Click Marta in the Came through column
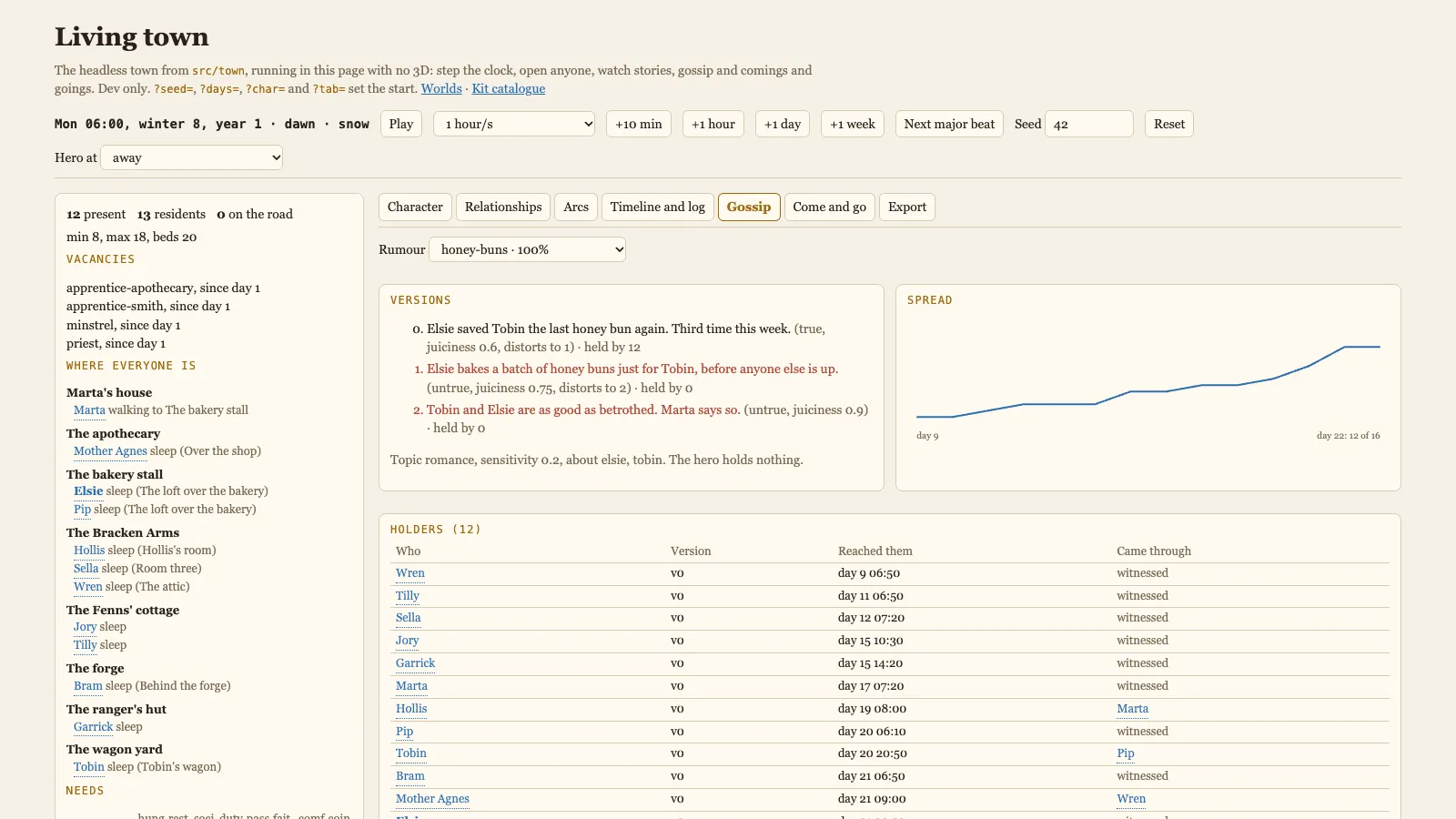 point(1133,709)
